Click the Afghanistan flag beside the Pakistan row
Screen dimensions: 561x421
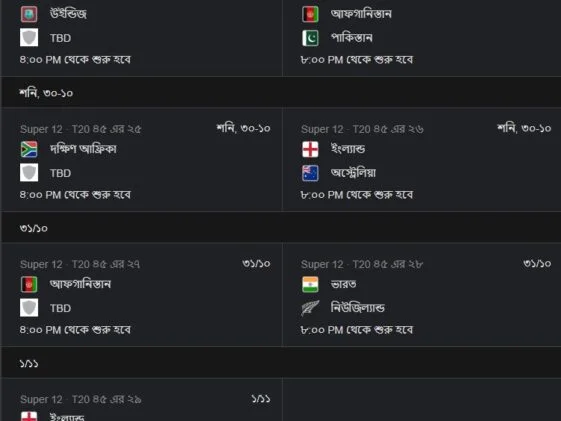[x=310, y=14]
